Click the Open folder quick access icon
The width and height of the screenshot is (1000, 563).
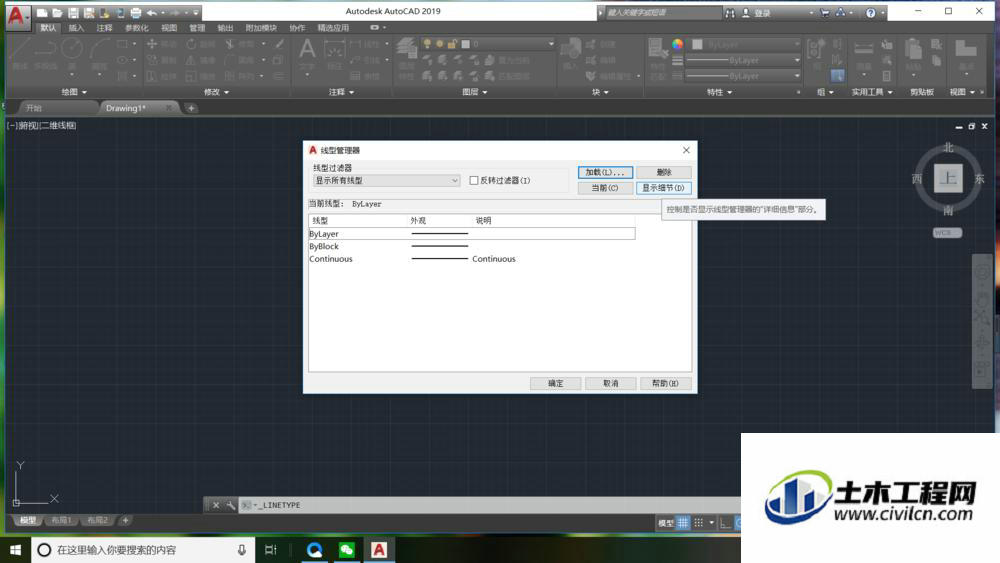(x=57, y=13)
